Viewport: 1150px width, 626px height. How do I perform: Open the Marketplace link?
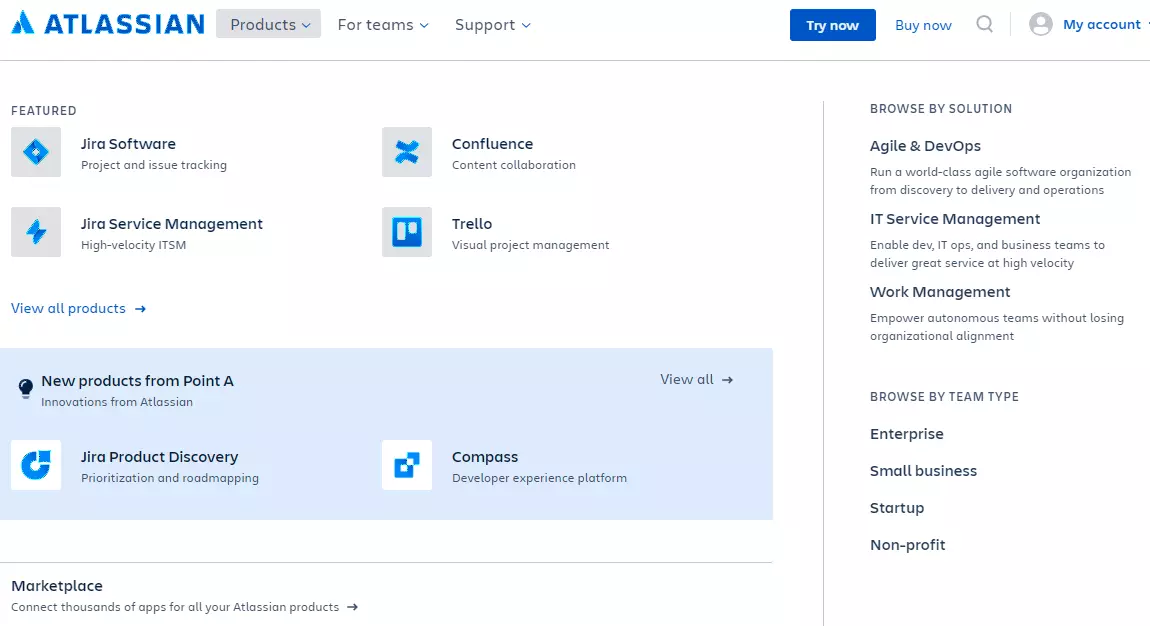tap(56, 586)
